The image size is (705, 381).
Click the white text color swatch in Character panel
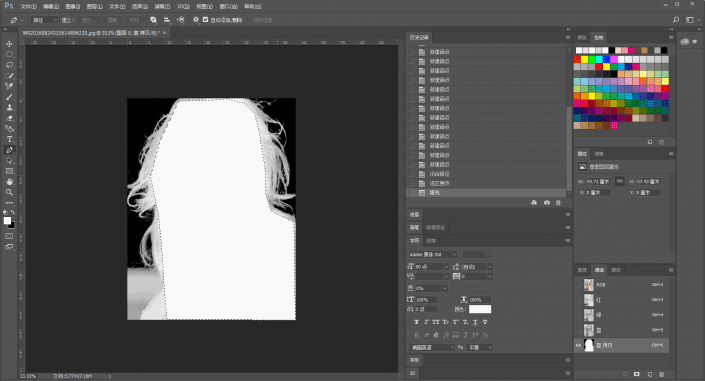(480, 309)
